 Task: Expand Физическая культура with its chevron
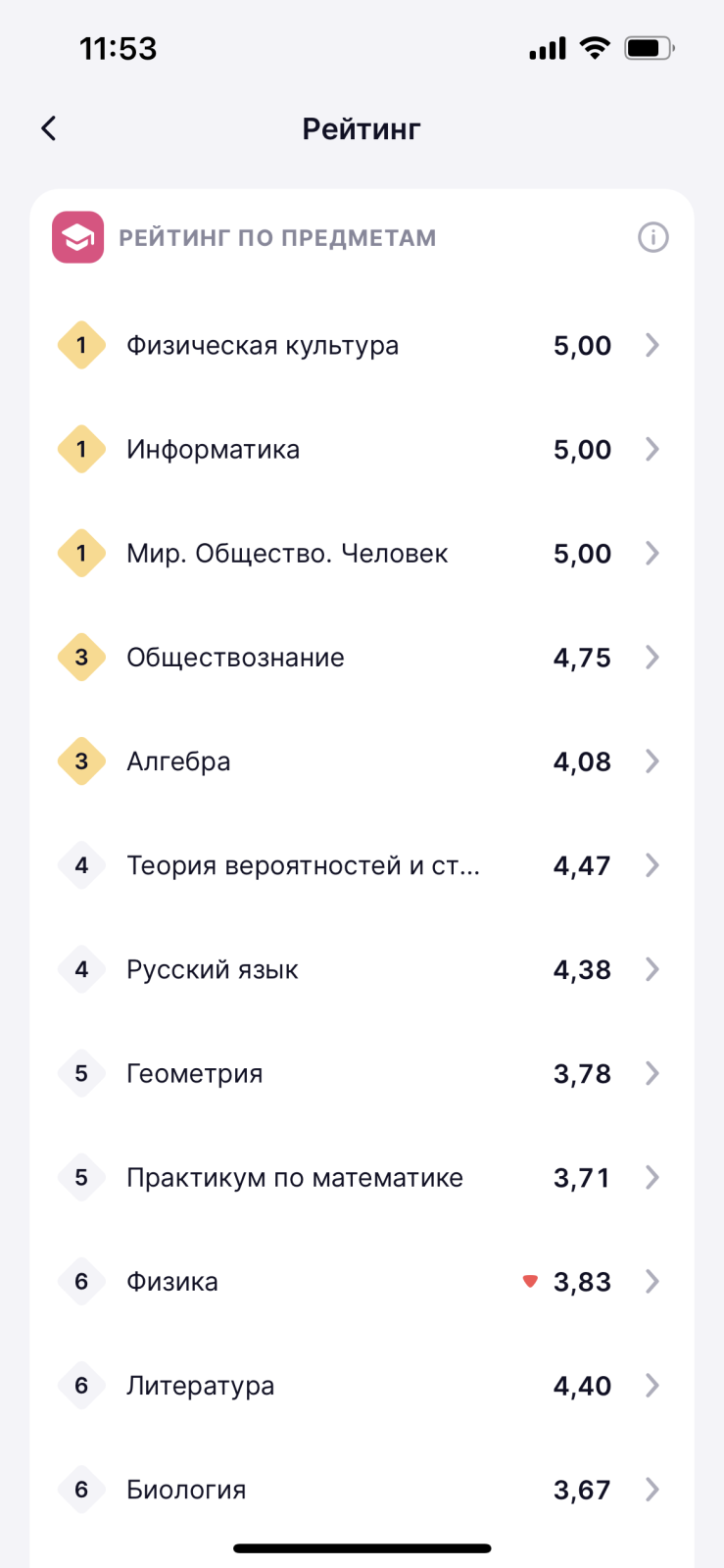coord(652,345)
